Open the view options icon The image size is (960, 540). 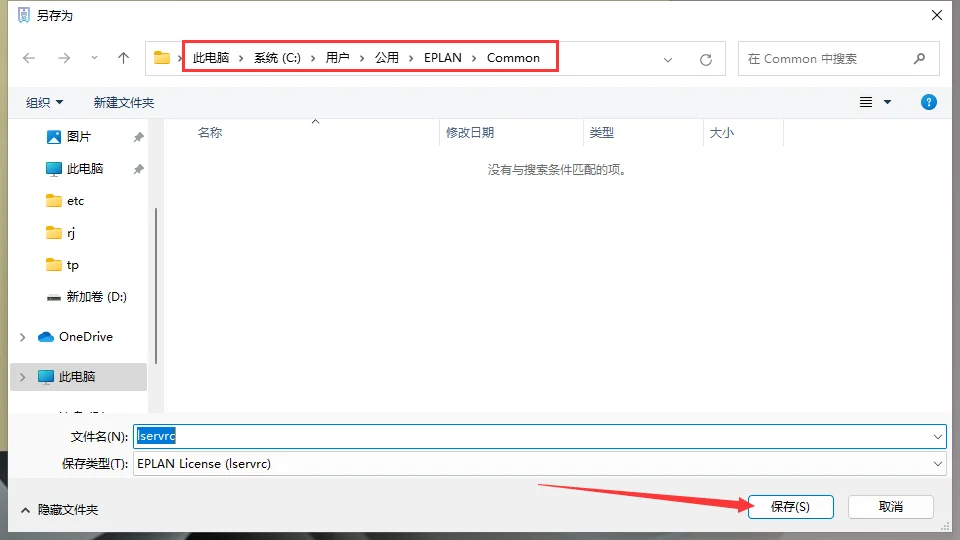click(867, 102)
